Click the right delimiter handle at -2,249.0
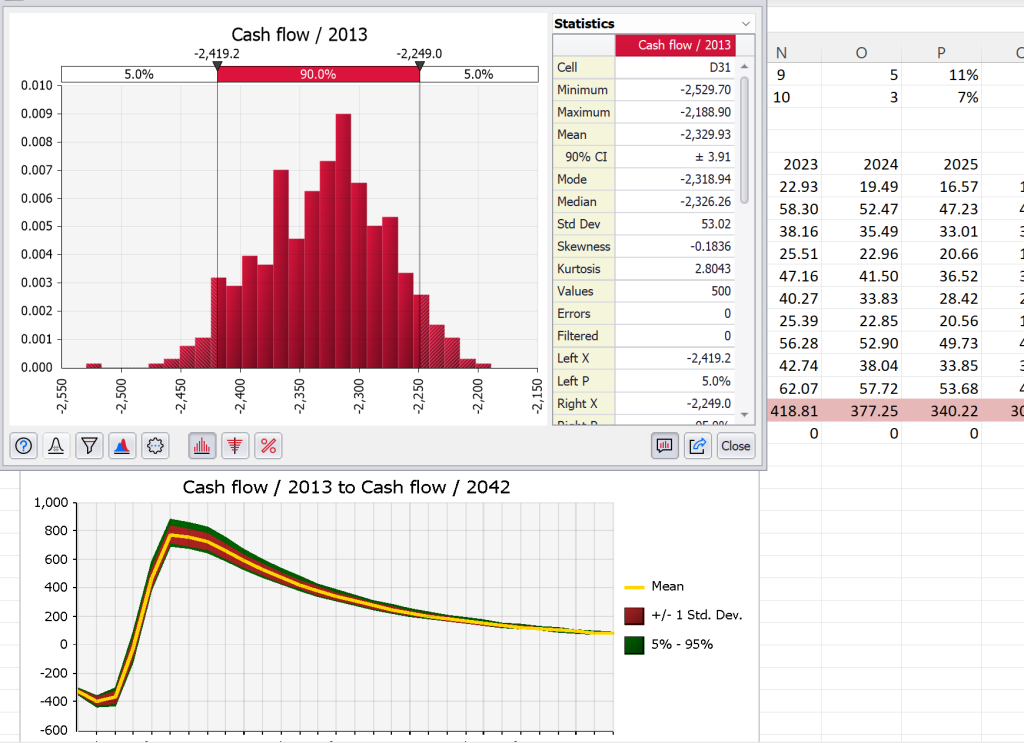The image size is (1024, 743). pos(419,66)
